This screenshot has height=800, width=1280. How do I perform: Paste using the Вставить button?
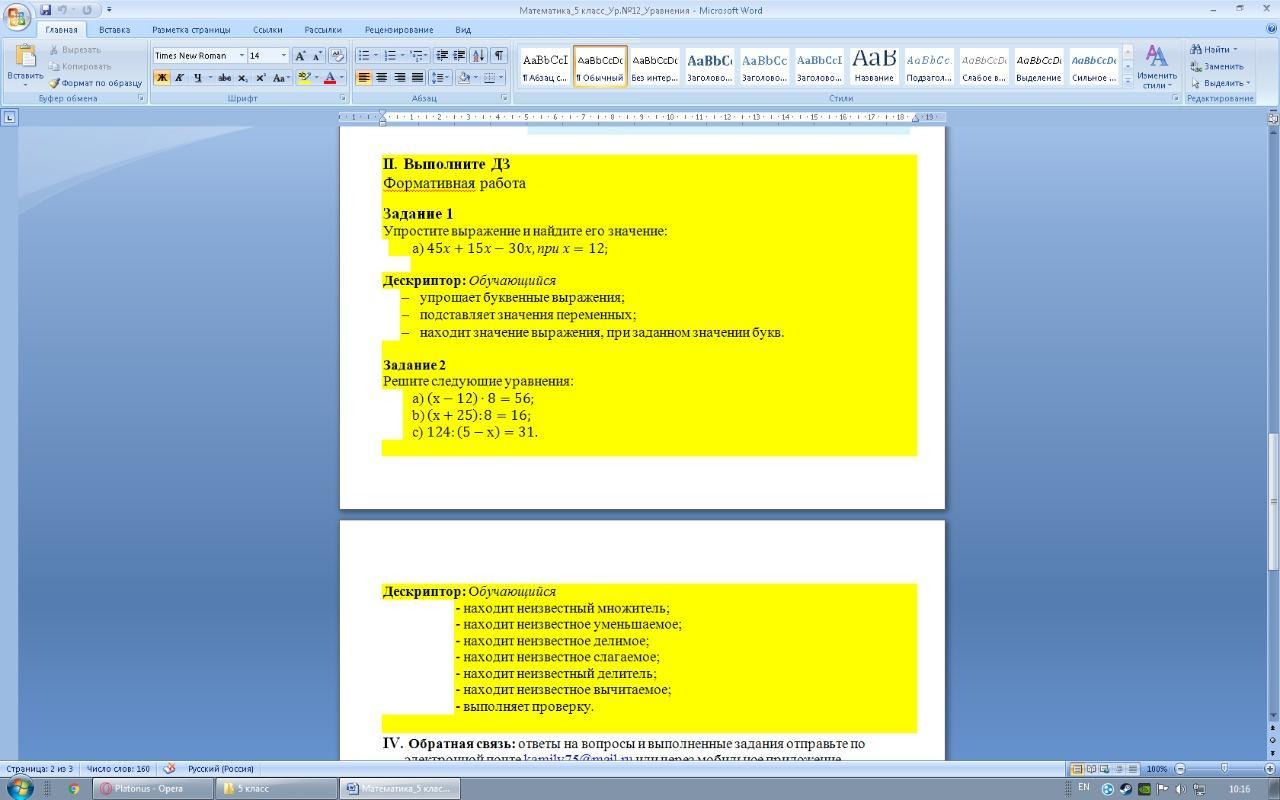pos(25,65)
